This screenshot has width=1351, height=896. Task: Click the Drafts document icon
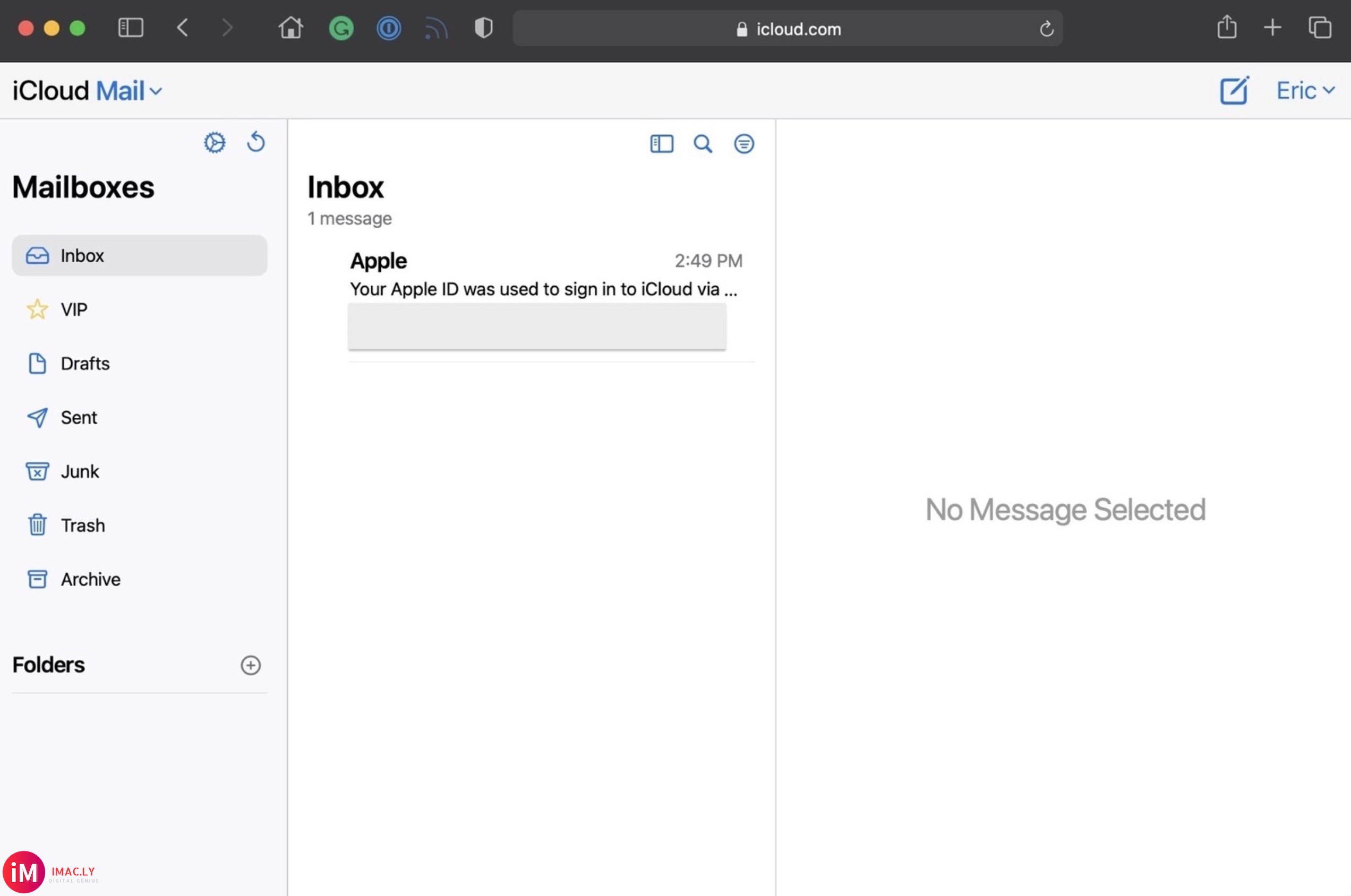pyautogui.click(x=37, y=364)
